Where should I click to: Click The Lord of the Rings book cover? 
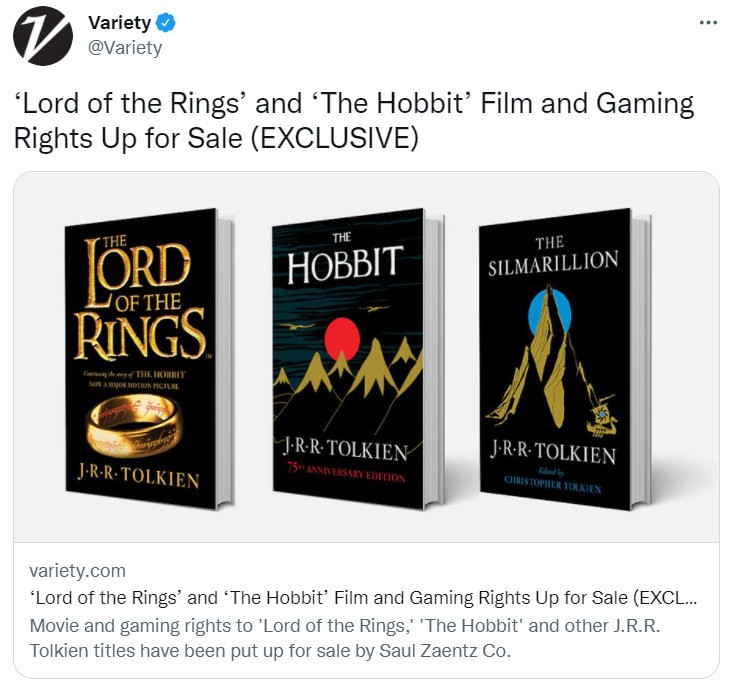[x=149, y=359]
